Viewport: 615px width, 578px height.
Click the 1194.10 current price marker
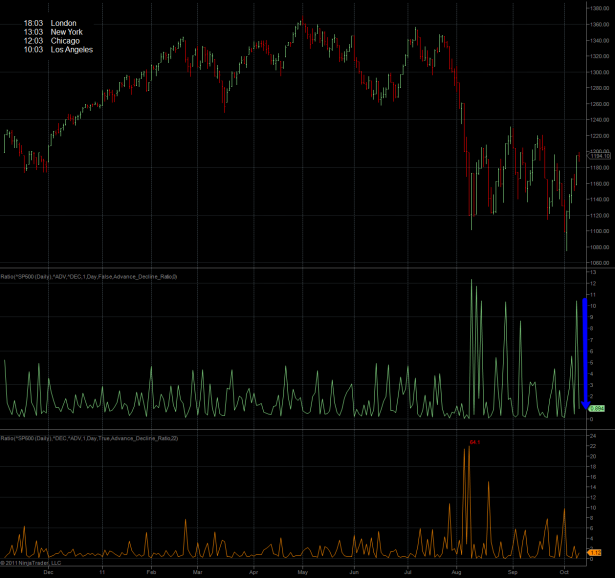[x=599, y=156]
